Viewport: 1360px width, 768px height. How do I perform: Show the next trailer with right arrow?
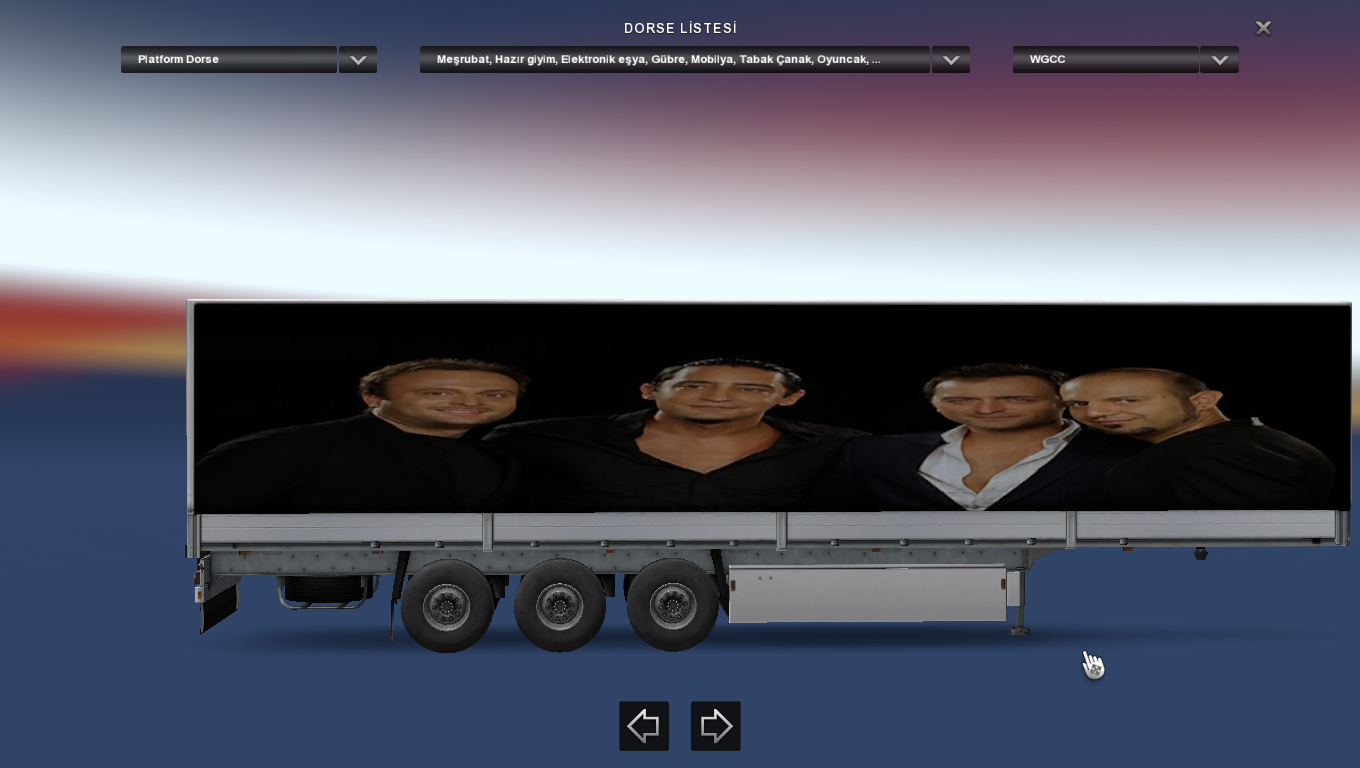[716, 726]
